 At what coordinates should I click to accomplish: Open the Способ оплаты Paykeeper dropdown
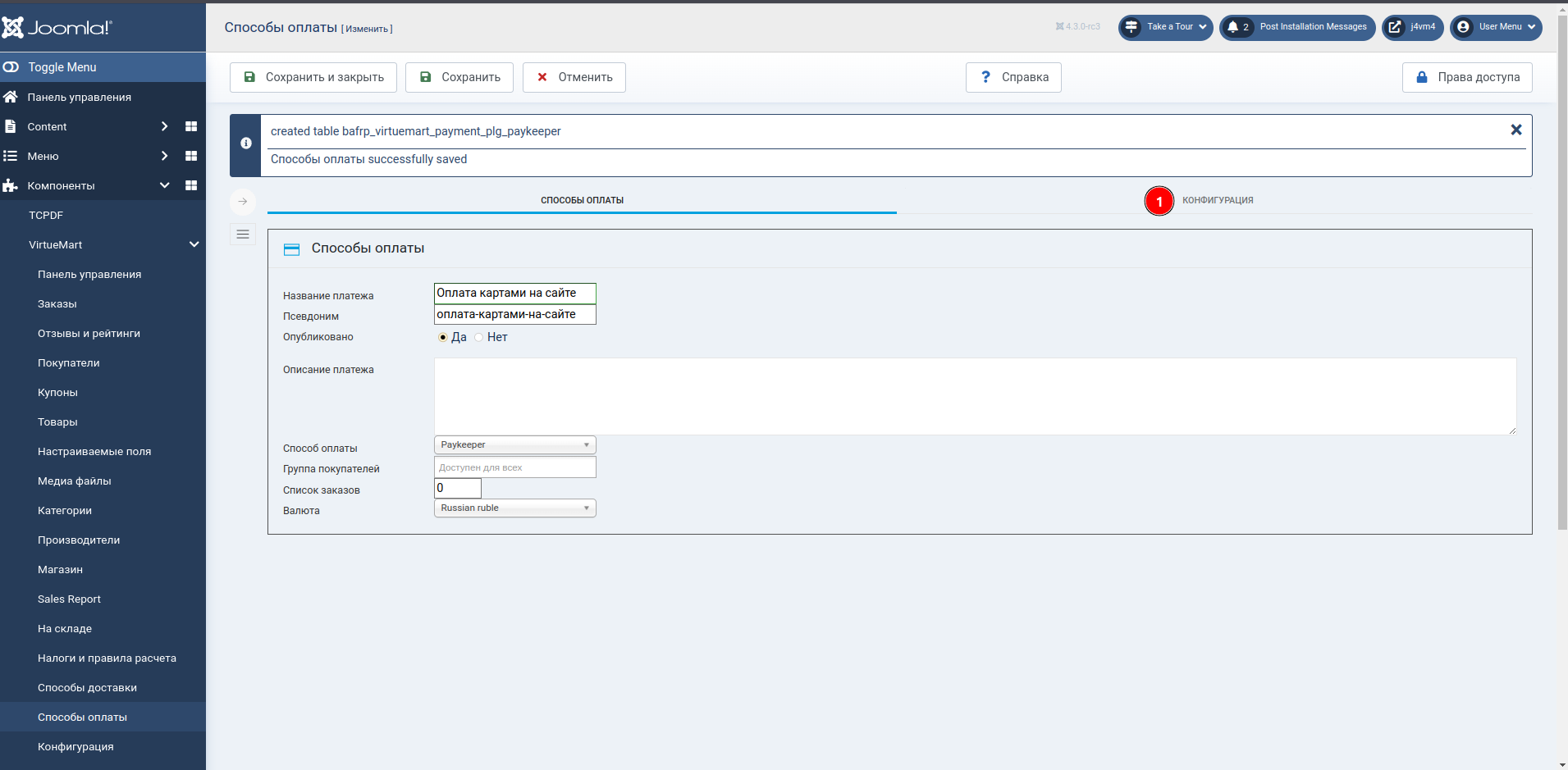click(x=514, y=445)
